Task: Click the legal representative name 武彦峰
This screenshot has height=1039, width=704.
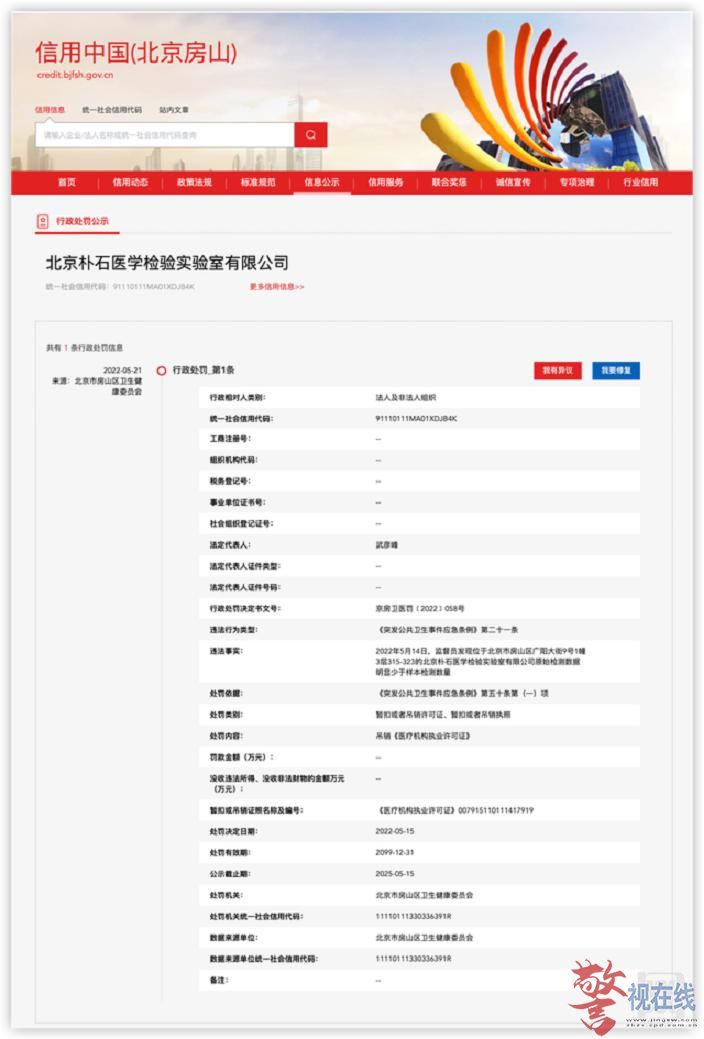Action: (x=386, y=545)
